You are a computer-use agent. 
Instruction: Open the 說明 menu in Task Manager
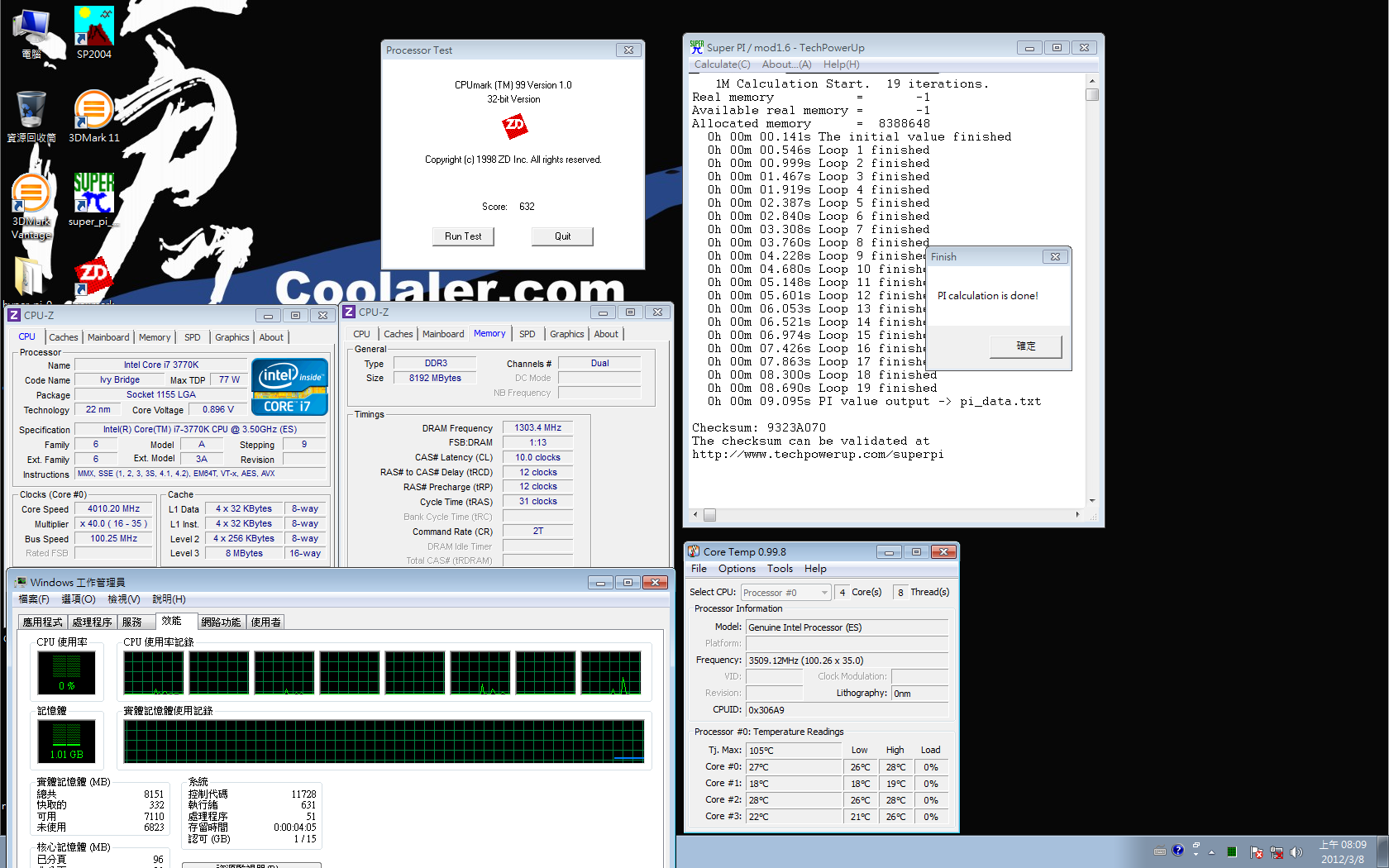click(x=169, y=599)
